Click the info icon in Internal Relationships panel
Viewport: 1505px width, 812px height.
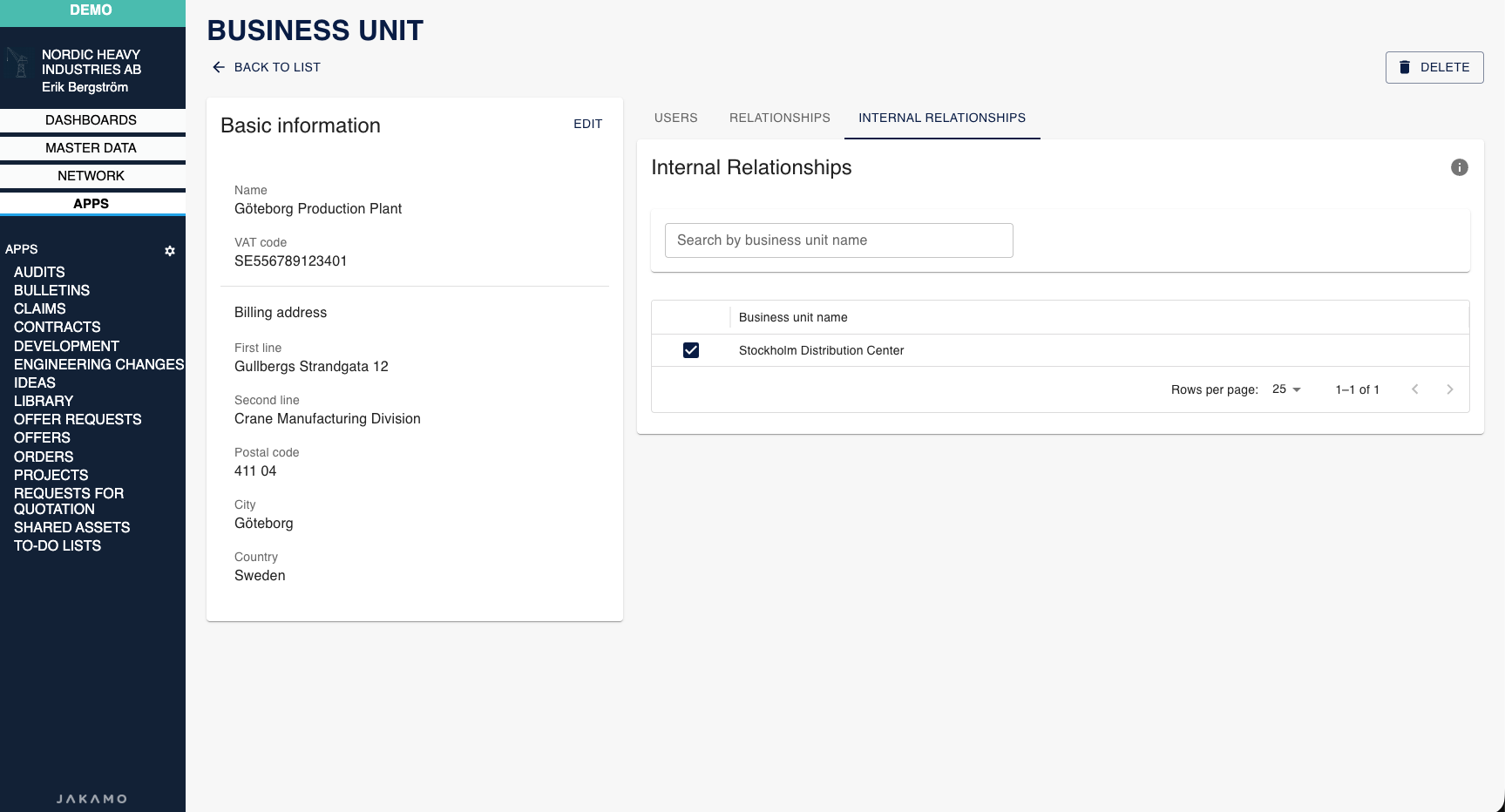(x=1460, y=167)
